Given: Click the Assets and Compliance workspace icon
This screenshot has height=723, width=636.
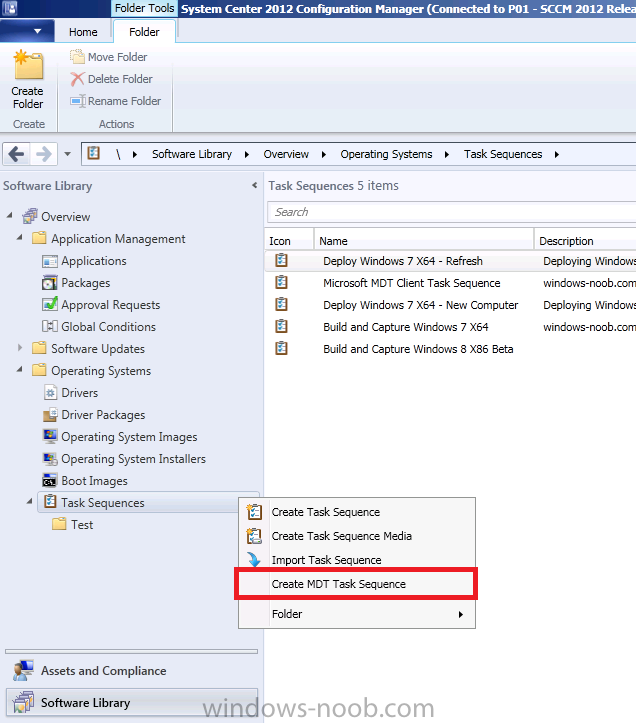Looking at the screenshot, I should pos(23,670).
